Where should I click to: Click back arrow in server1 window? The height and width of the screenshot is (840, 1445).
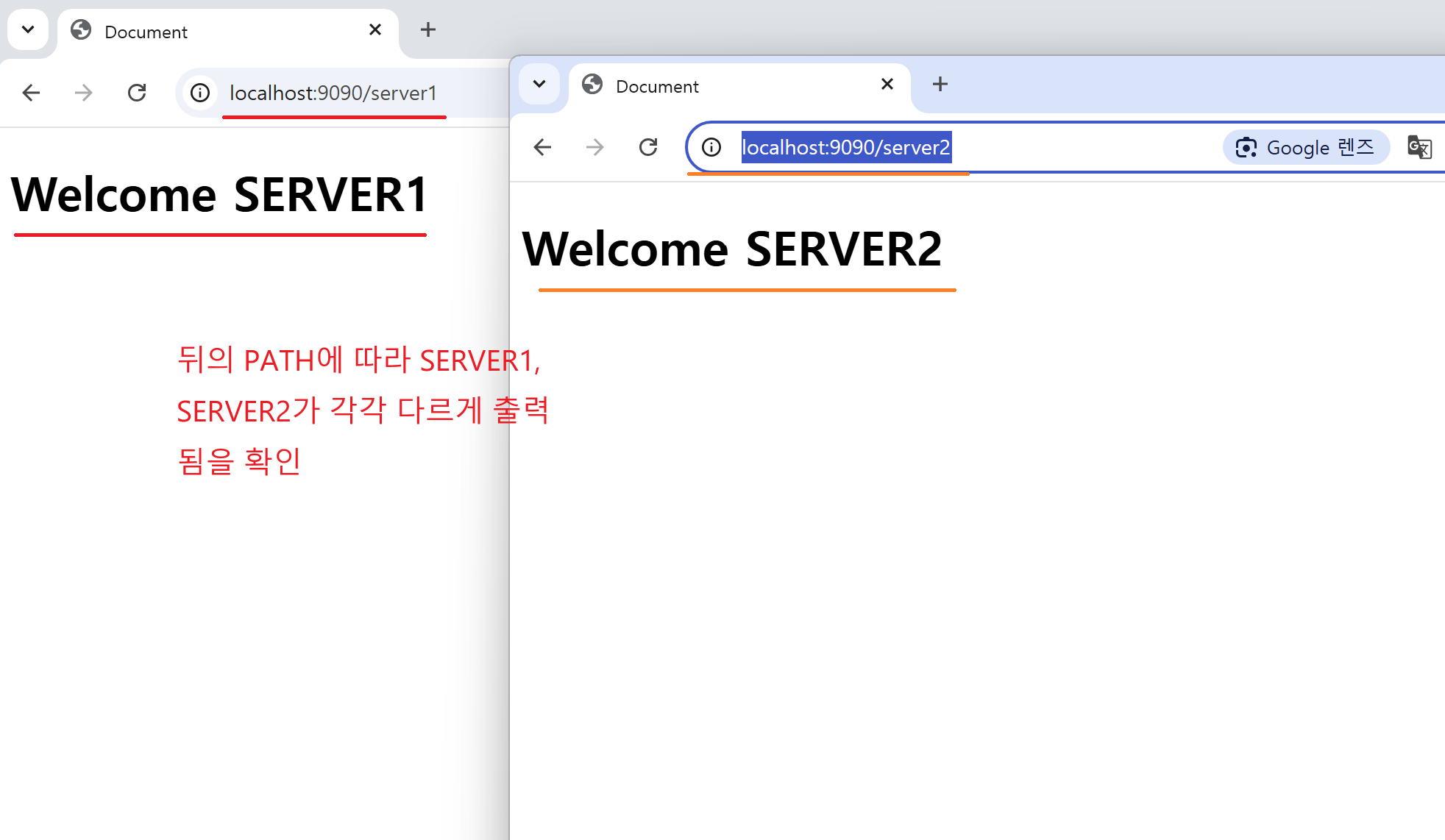[x=31, y=93]
